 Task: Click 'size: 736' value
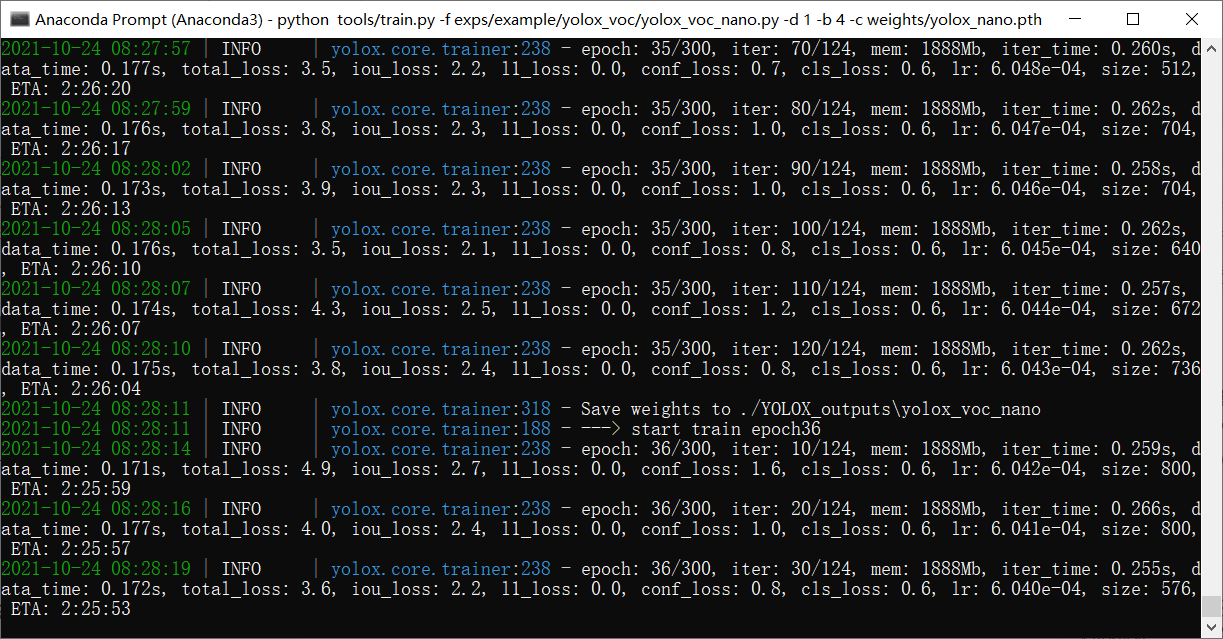point(1156,369)
